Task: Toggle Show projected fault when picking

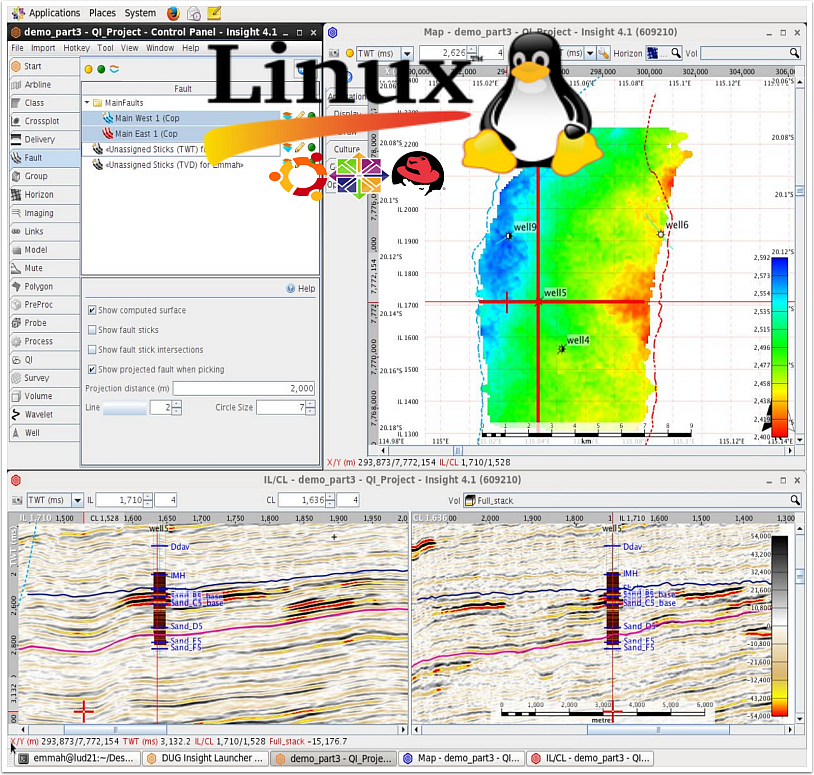Action: click(x=92, y=370)
